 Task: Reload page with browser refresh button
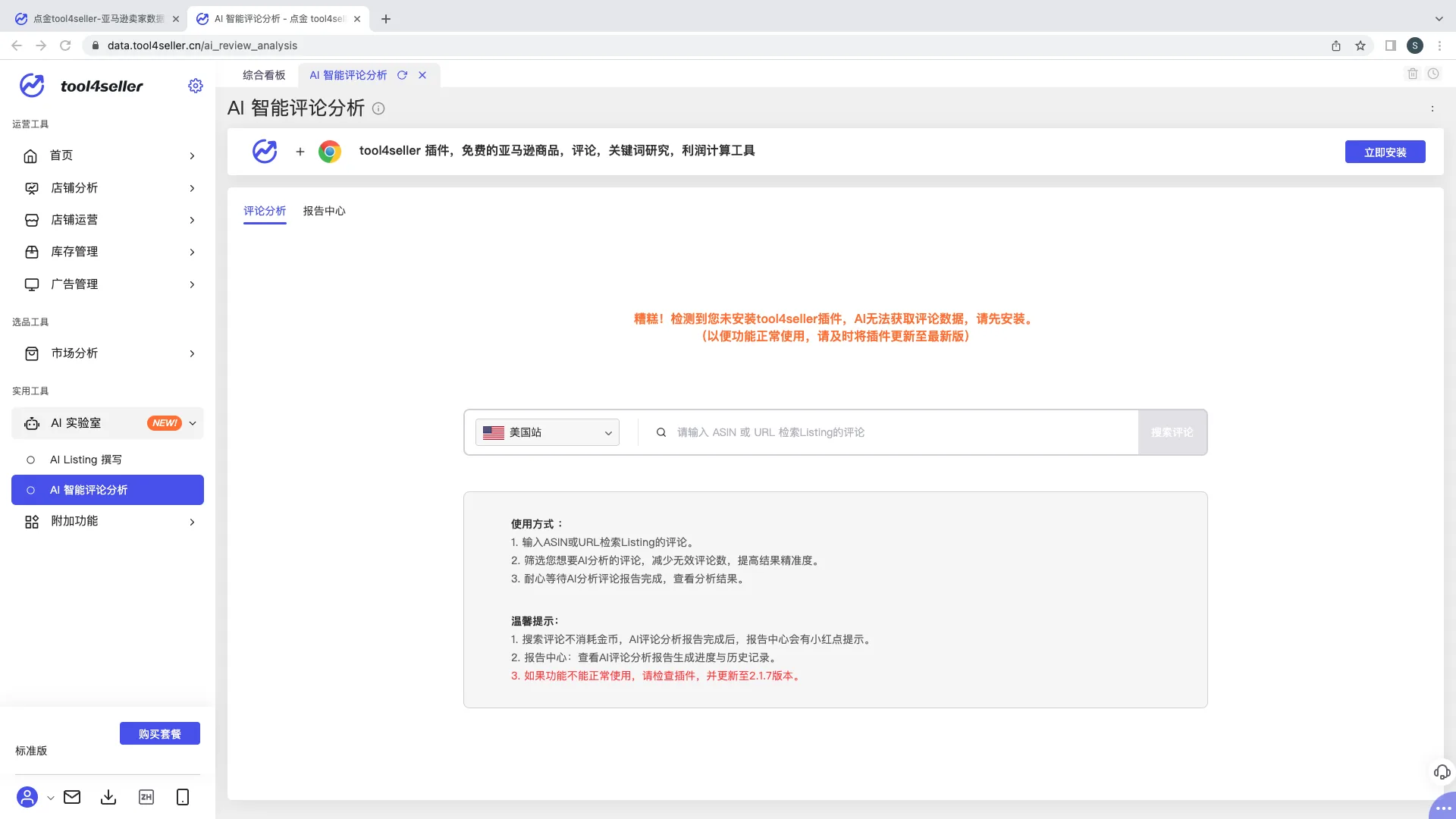click(65, 45)
